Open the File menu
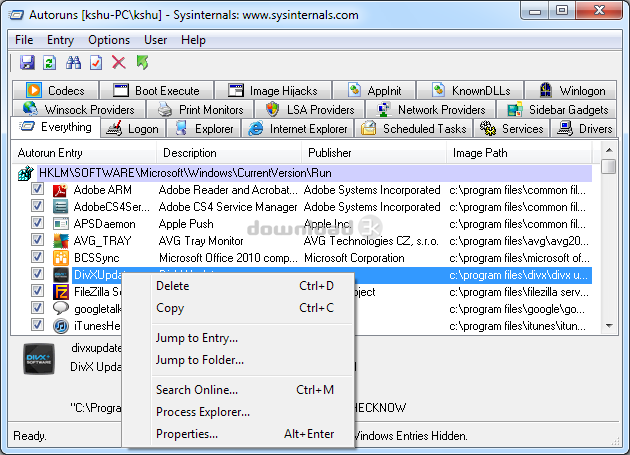Screen dimensions: 630x455 pyautogui.click(x=24, y=40)
